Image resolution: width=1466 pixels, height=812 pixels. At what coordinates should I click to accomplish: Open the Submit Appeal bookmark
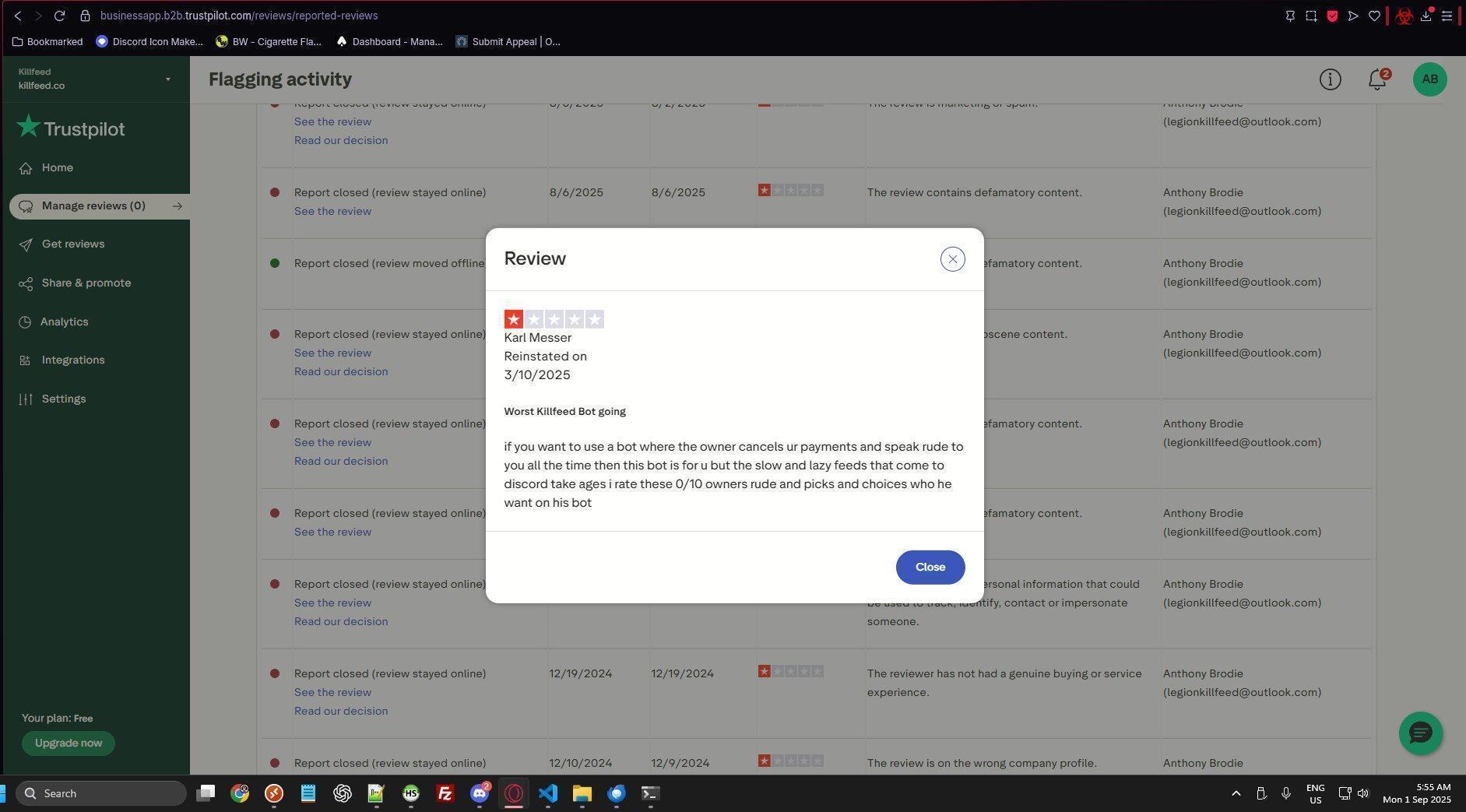tap(508, 42)
